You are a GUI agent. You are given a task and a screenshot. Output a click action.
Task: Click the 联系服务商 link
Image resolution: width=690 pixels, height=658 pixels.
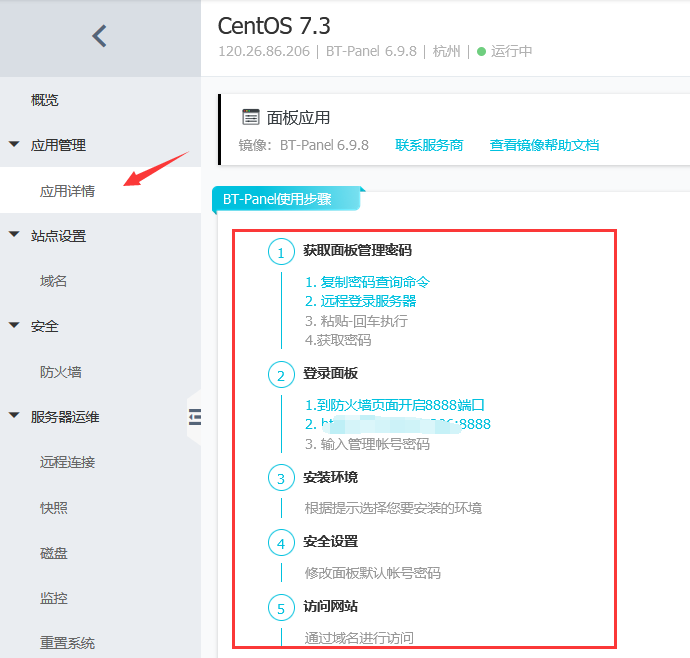429,145
